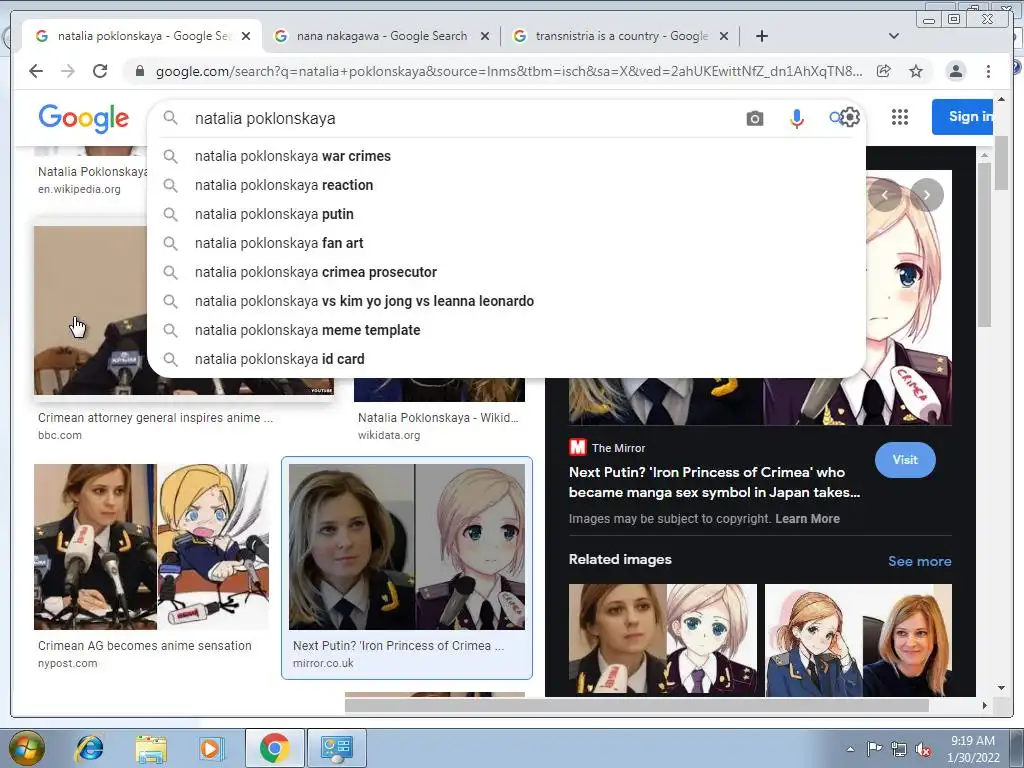The image size is (1024, 768).
Task: Open the first related image thumbnail
Action: 663,640
